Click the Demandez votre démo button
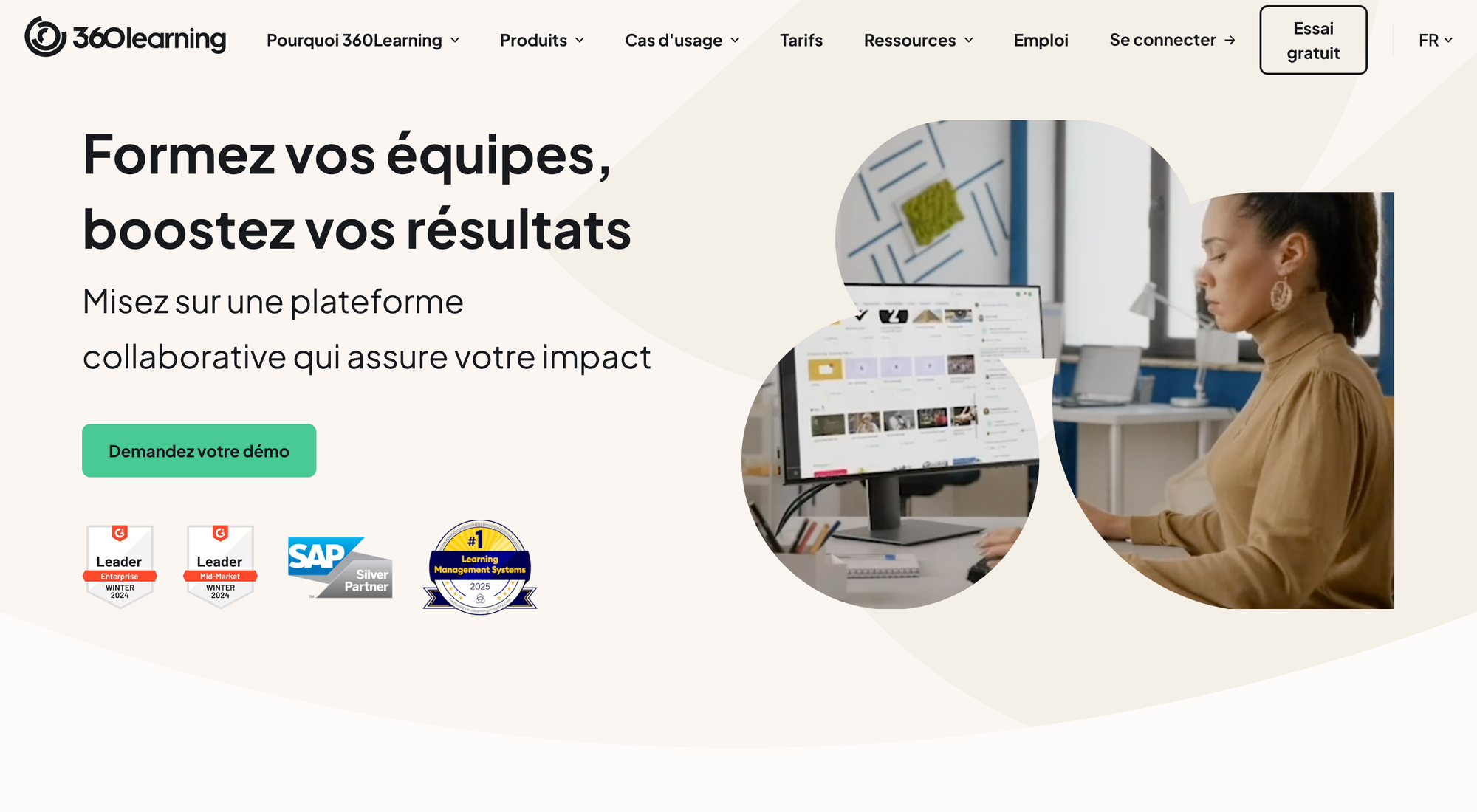The width and height of the screenshot is (1477, 812). [199, 450]
